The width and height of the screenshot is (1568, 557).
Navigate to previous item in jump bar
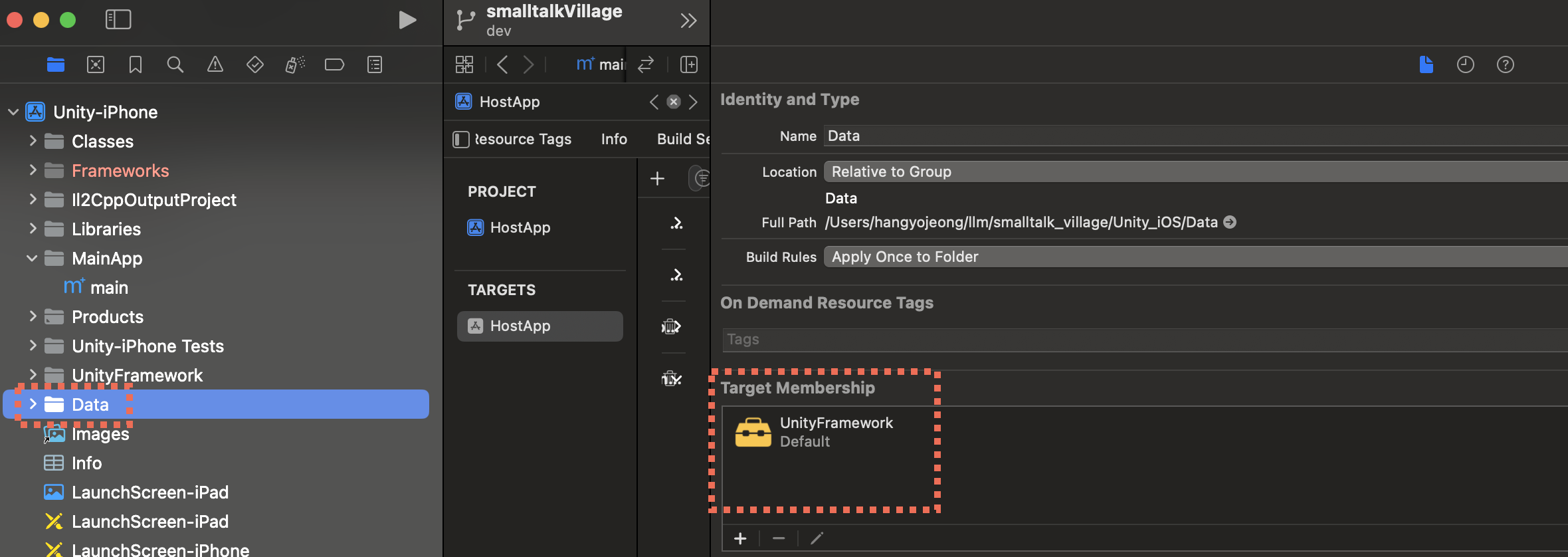pyautogui.click(x=654, y=102)
